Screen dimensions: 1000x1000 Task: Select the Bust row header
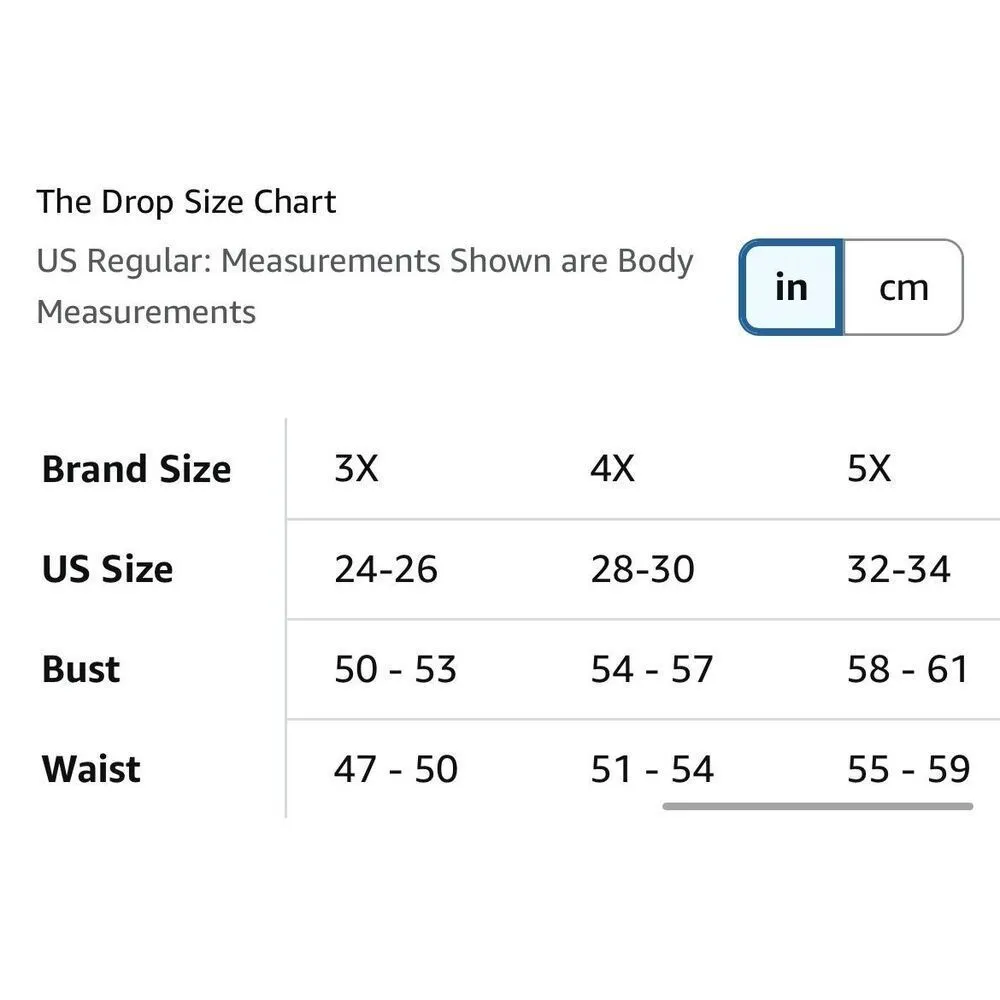79,669
